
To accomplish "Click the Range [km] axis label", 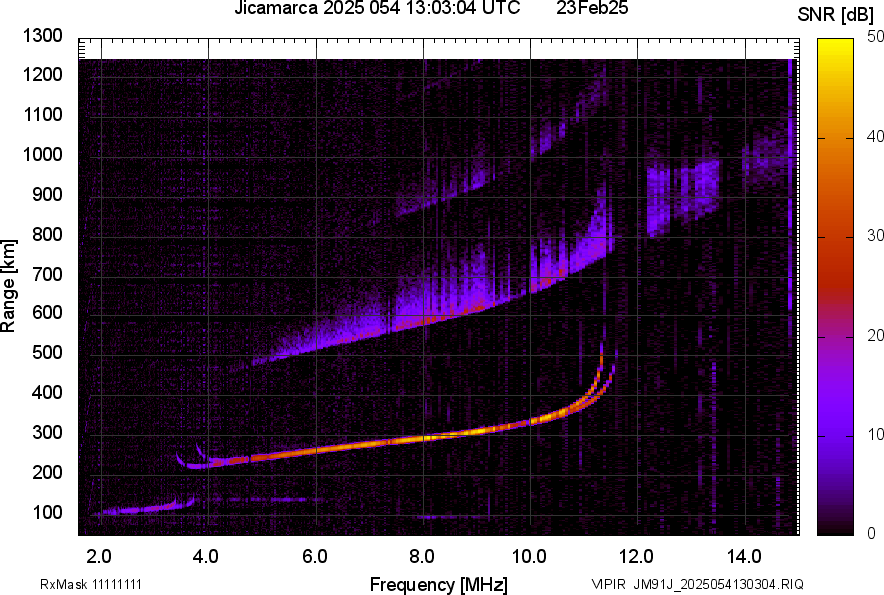I will pyautogui.click(x=8, y=286).
